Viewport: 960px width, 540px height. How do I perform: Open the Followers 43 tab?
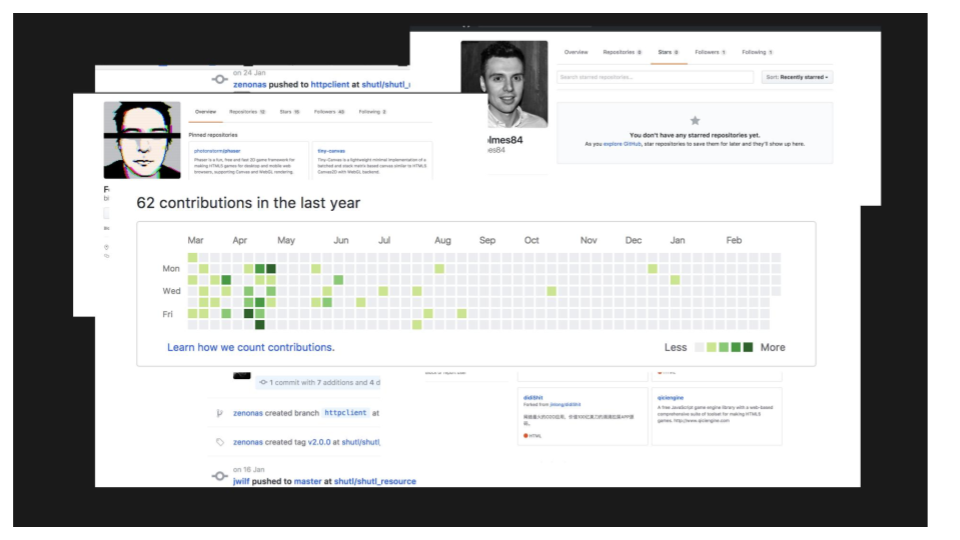tap(329, 112)
